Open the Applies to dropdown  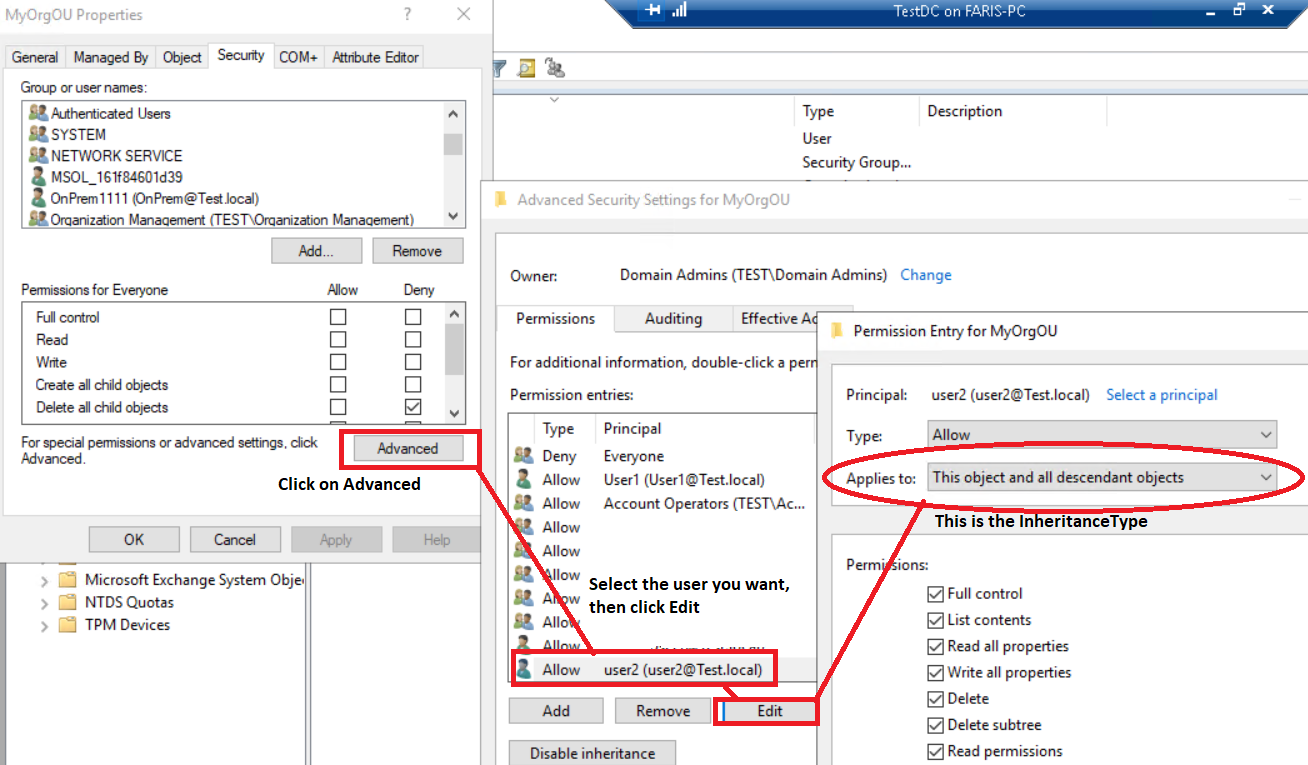(1102, 478)
